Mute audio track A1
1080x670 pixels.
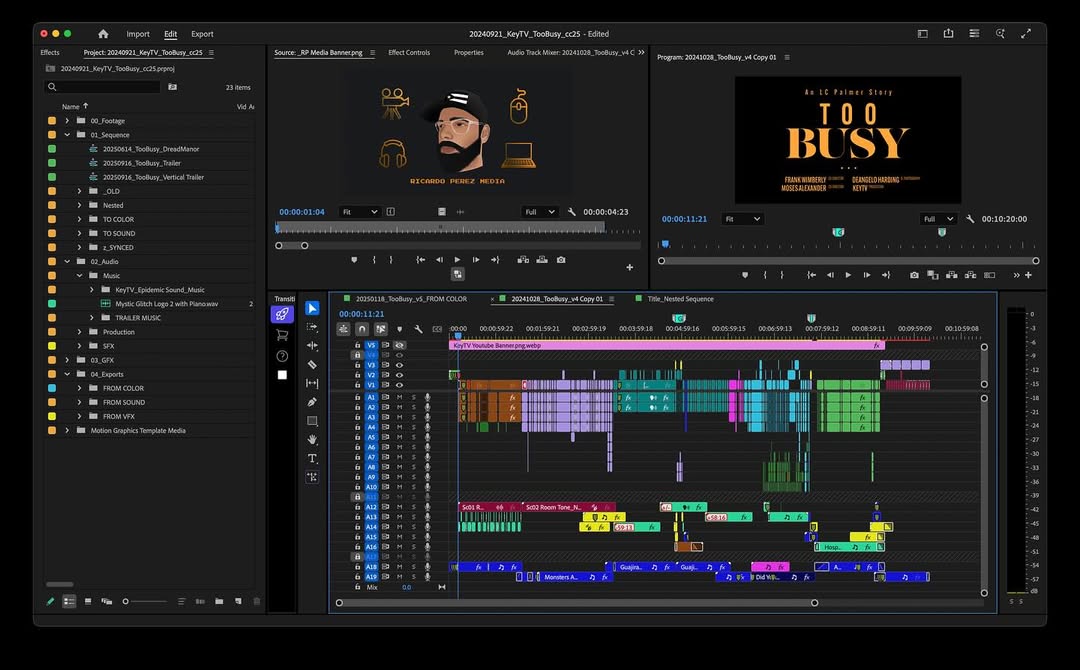(x=399, y=397)
